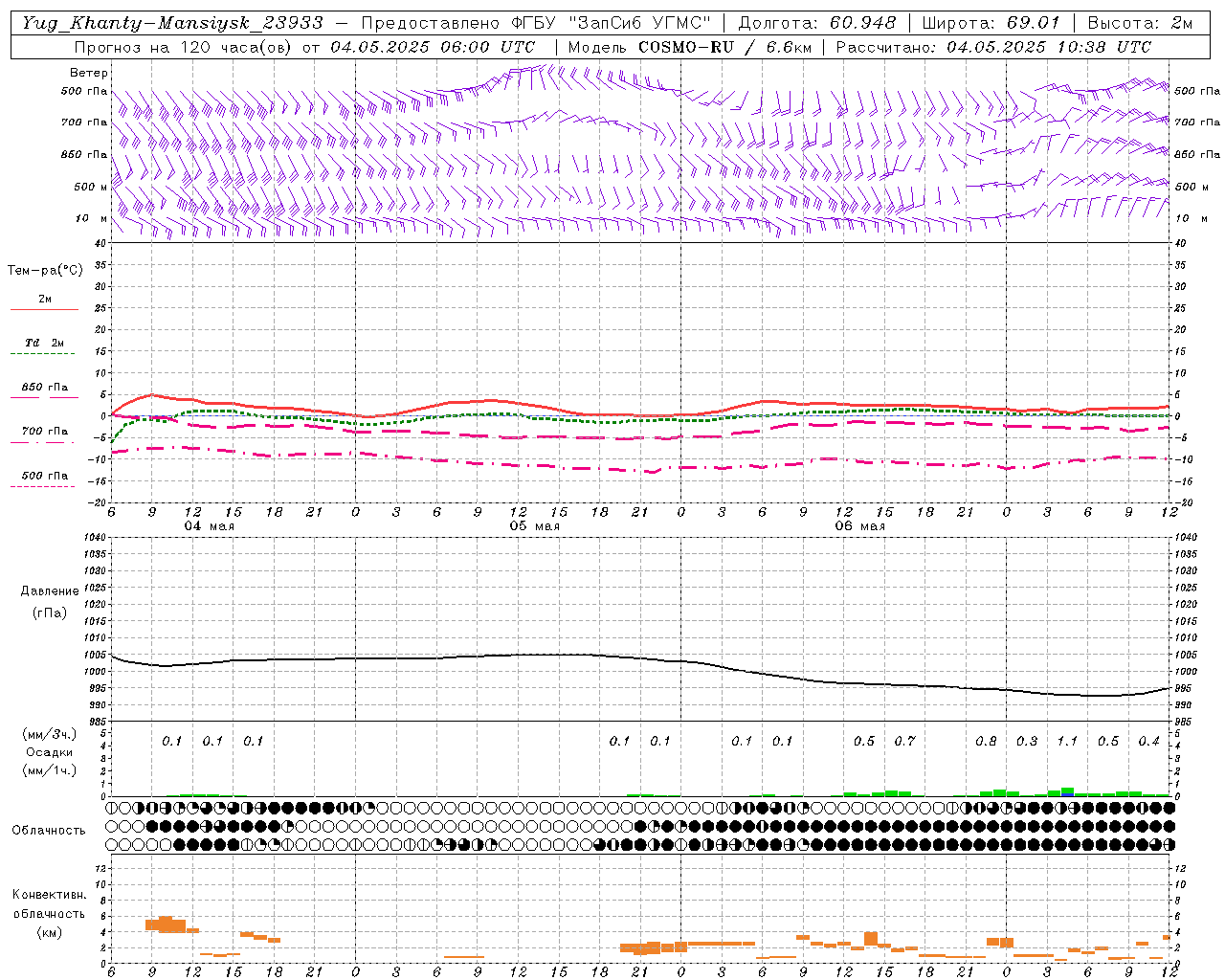Select the Осадки precipitation label
The image size is (1225, 980).
50,752
